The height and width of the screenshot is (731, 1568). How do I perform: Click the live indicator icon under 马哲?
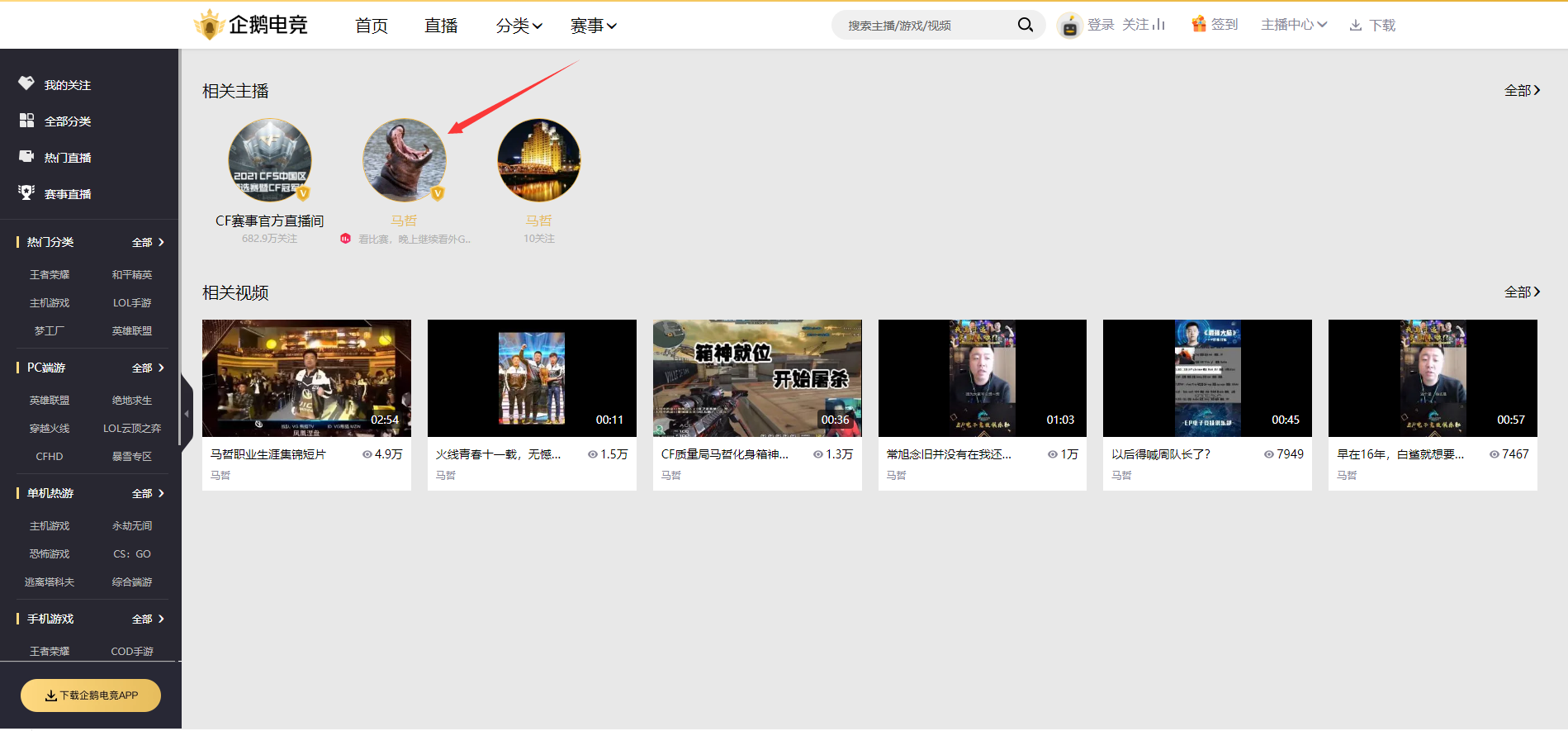point(345,239)
